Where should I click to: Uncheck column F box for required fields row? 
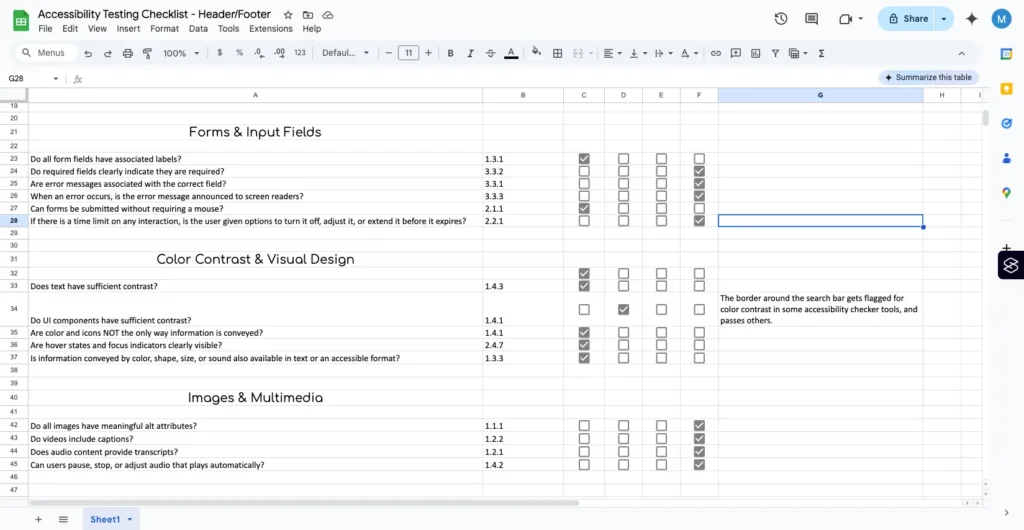pos(699,171)
